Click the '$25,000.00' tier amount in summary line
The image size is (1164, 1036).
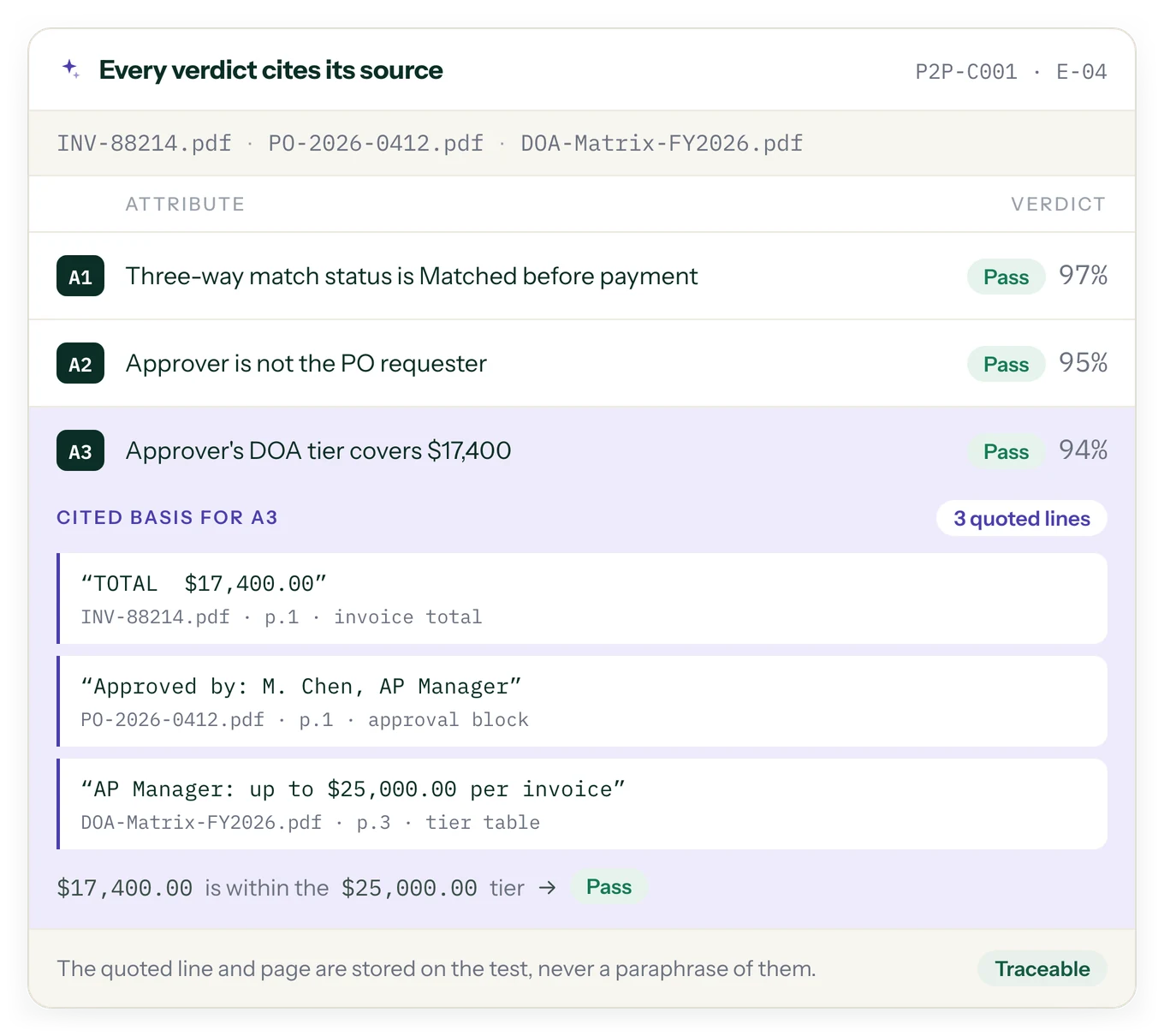[x=409, y=888]
